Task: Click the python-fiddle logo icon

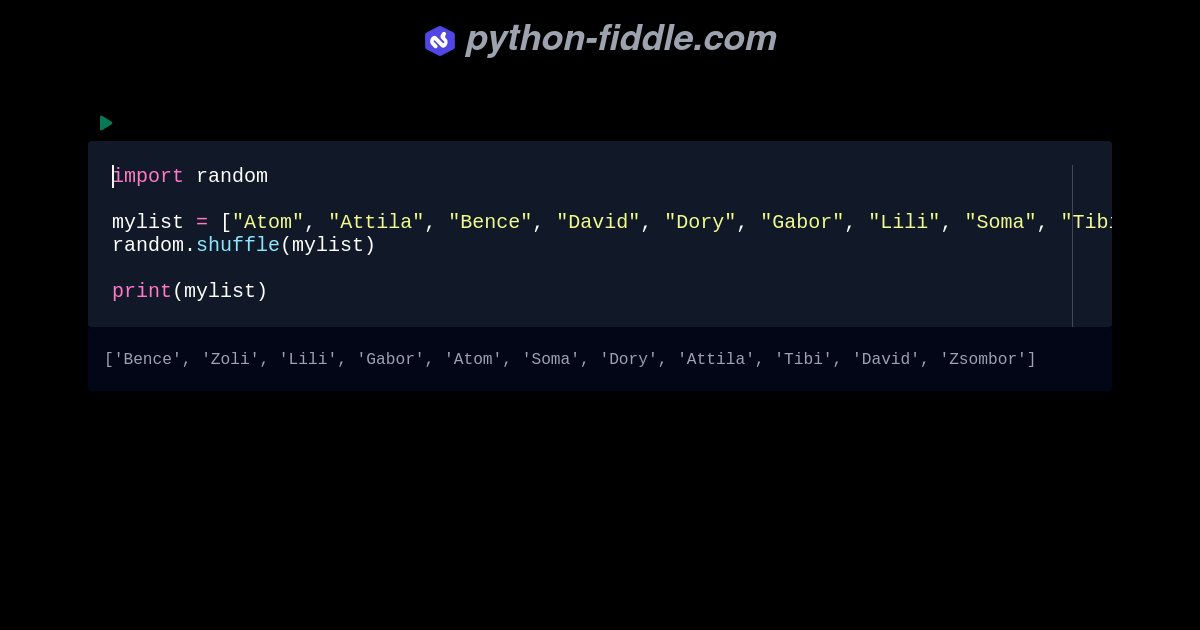Action: point(440,40)
